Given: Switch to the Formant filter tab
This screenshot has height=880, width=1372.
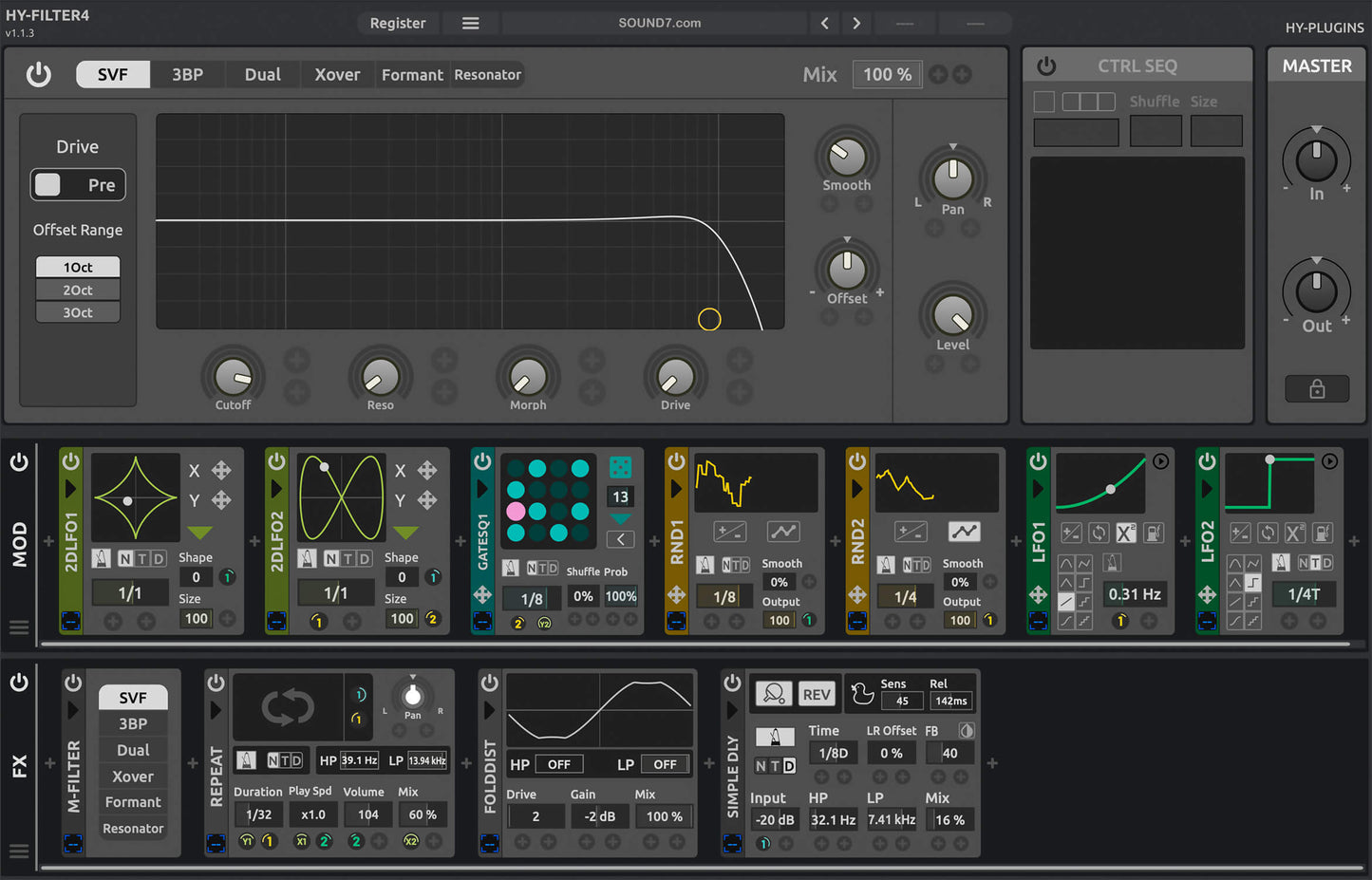Looking at the screenshot, I should (x=412, y=74).
